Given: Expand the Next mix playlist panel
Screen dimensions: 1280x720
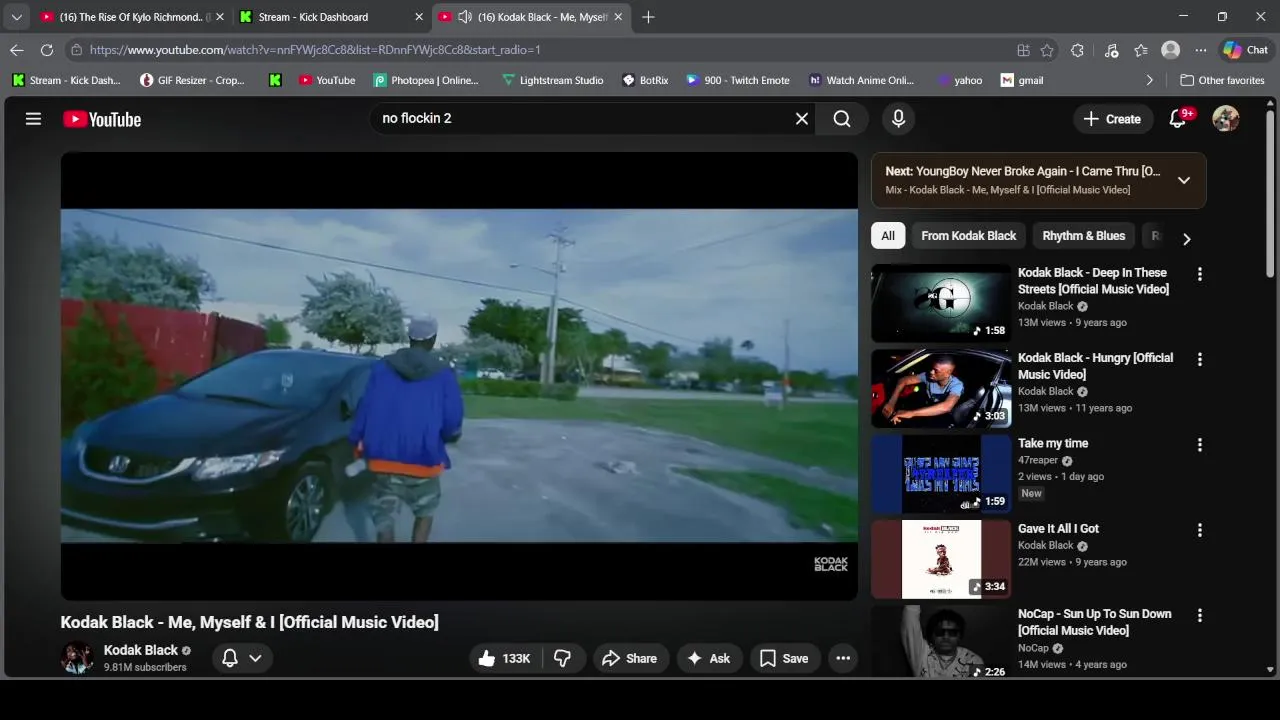Looking at the screenshot, I should 1184,180.
